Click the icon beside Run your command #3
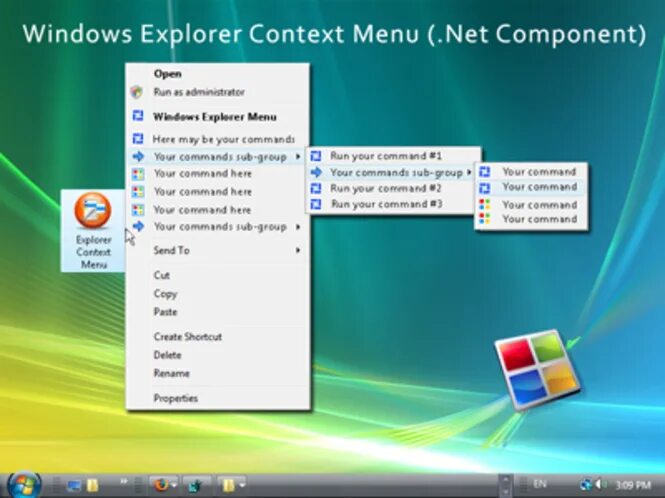 pyautogui.click(x=316, y=204)
